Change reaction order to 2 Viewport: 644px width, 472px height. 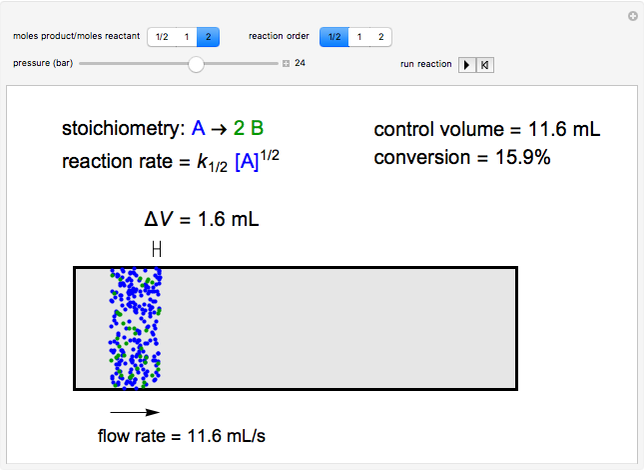380,37
